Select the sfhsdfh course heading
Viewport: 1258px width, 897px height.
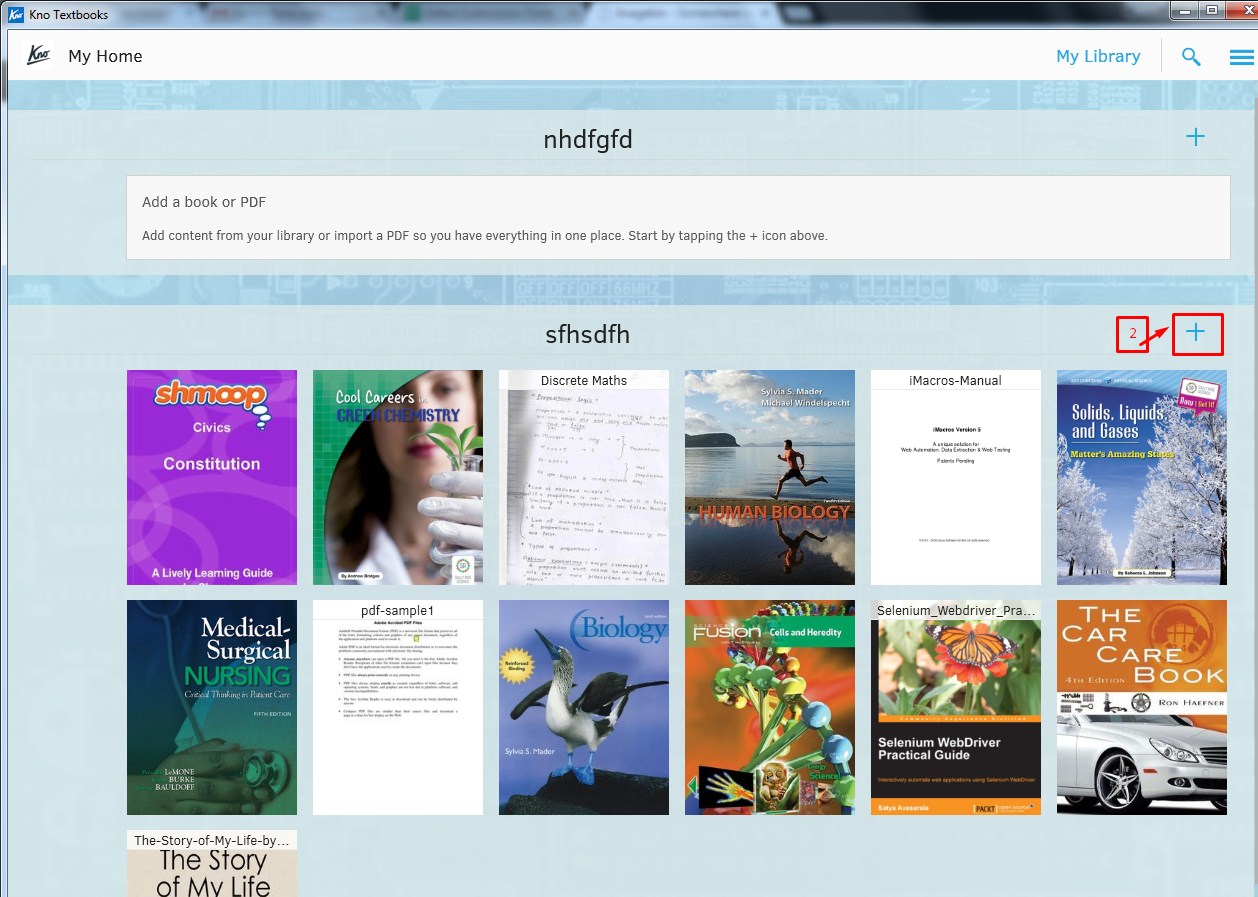click(588, 334)
